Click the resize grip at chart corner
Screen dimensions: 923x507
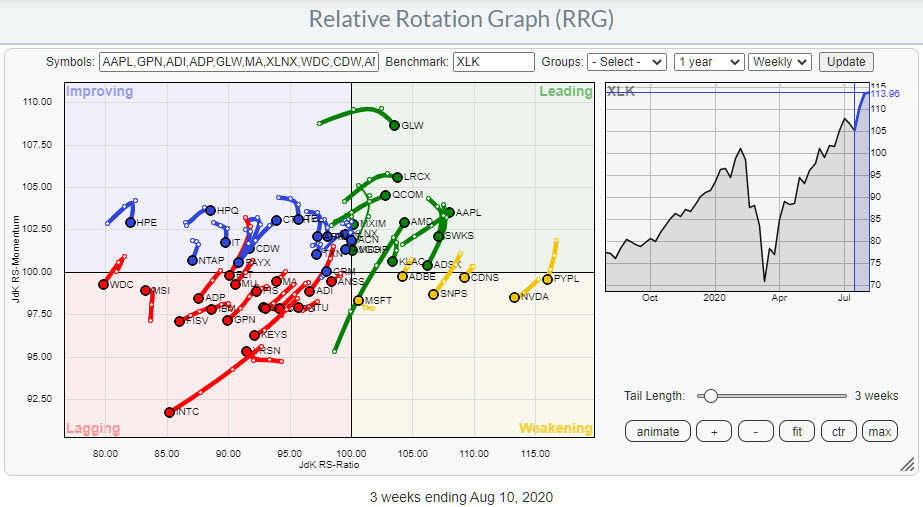907,465
